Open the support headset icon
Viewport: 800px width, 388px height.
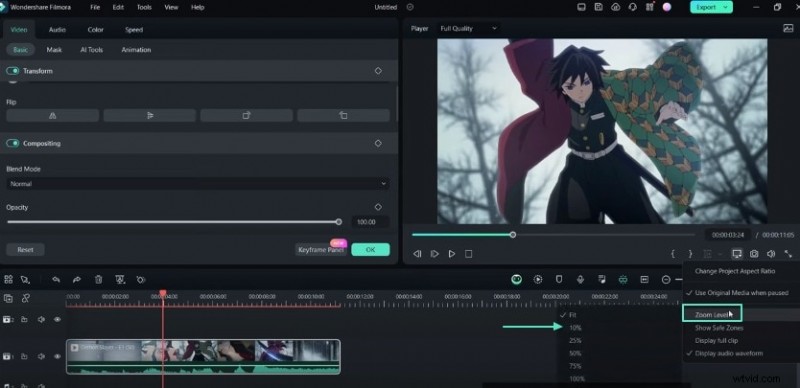click(x=633, y=7)
